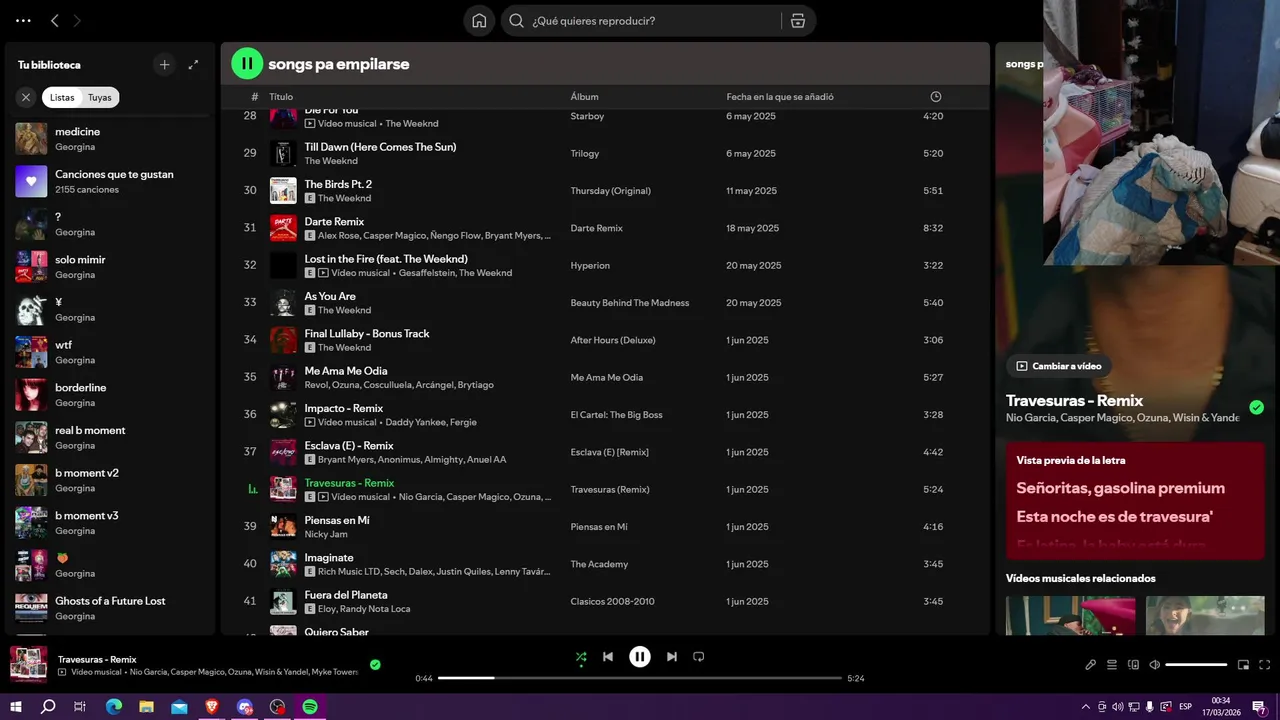Viewport: 1280px width, 720px height.
Task: Skip to the next track
Action: (672, 657)
